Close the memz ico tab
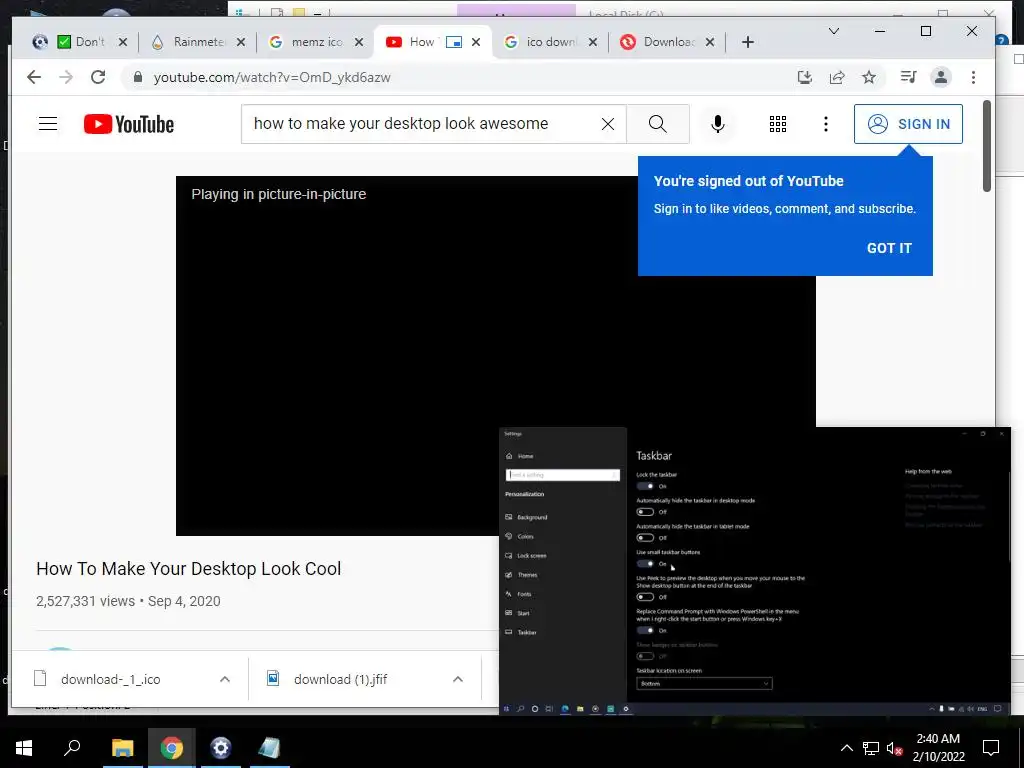This screenshot has width=1024, height=768. point(359,42)
